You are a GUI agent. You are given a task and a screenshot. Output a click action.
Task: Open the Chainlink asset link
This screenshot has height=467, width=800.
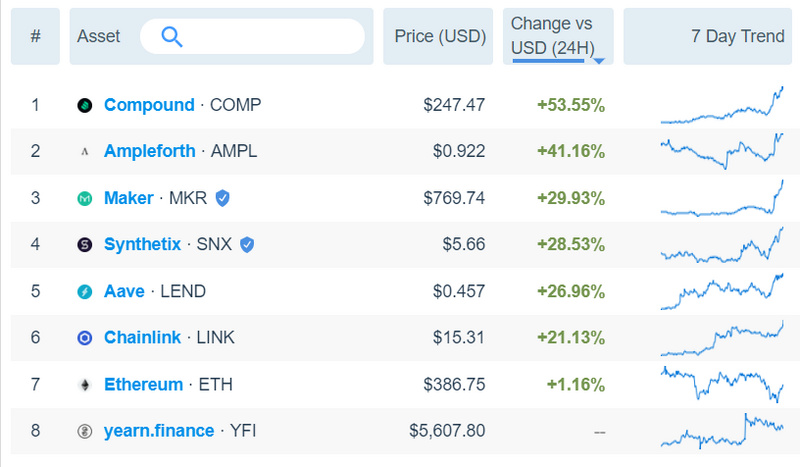point(142,338)
